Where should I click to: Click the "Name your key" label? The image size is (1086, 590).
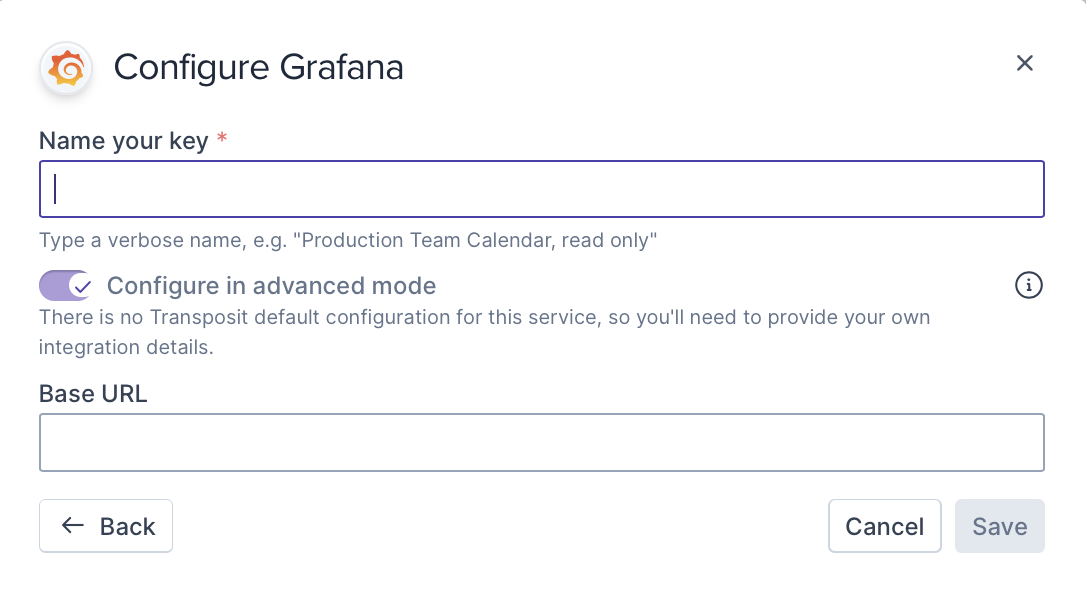[124, 141]
